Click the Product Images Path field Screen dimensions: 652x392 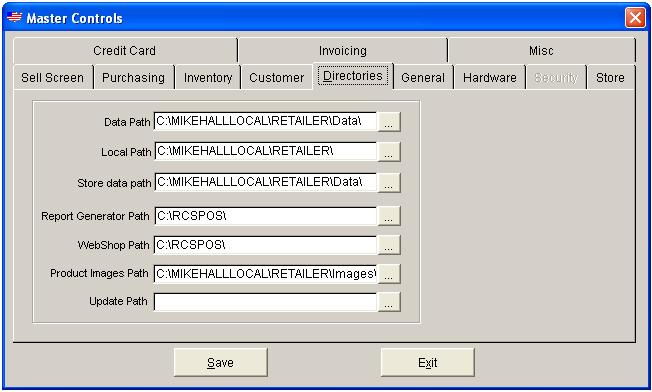coord(265,274)
